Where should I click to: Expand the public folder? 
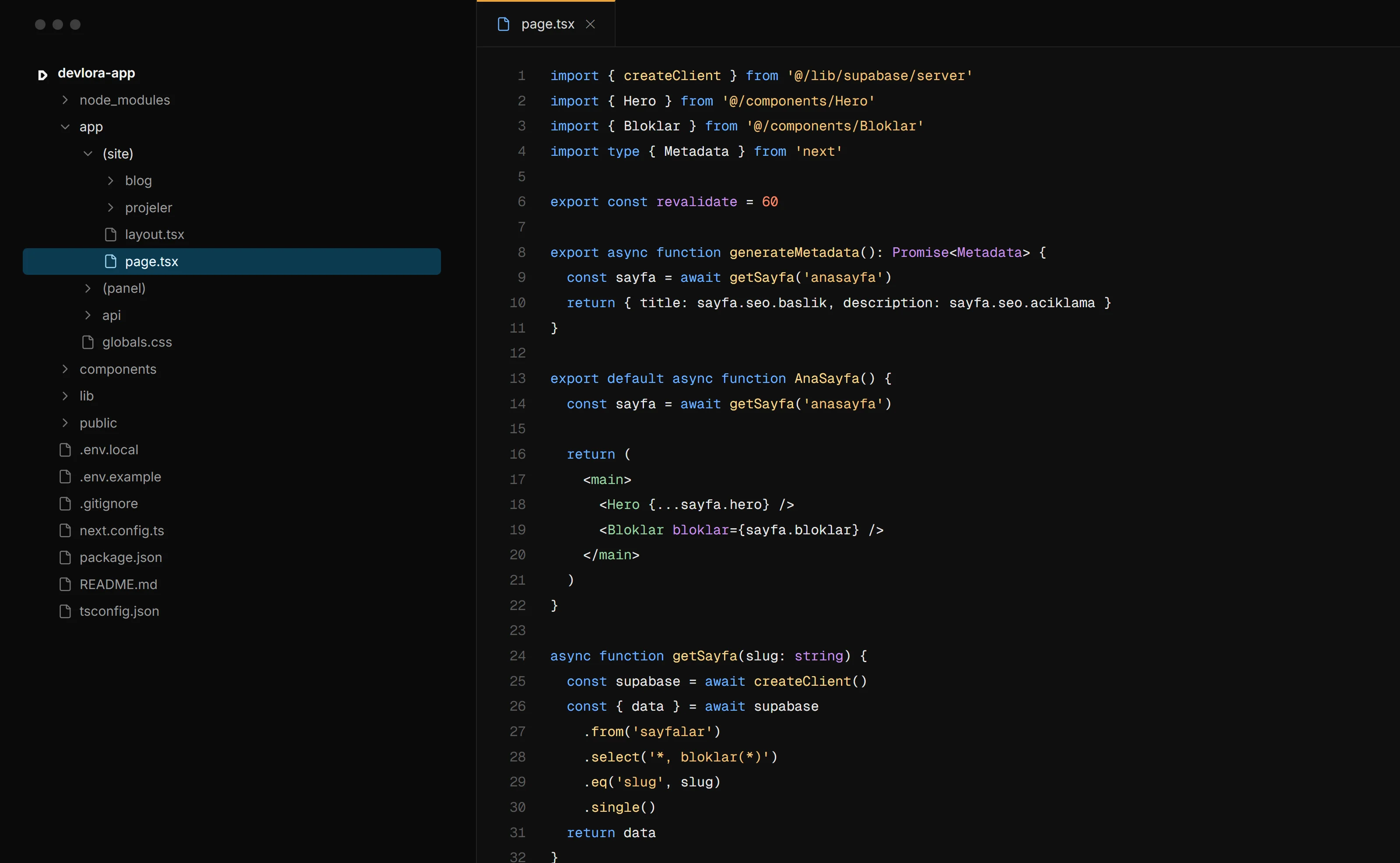[x=65, y=423]
